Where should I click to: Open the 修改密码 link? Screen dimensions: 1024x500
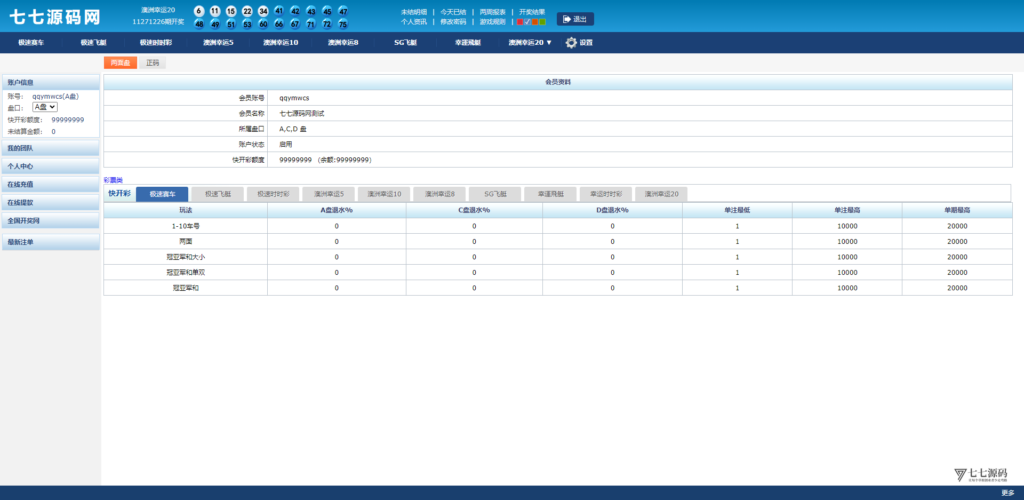click(x=453, y=21)
